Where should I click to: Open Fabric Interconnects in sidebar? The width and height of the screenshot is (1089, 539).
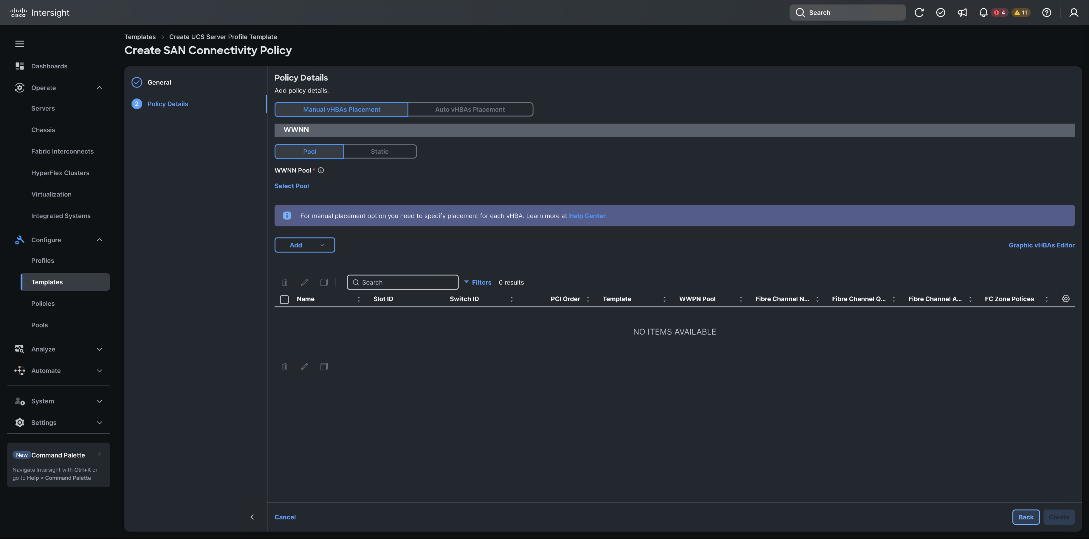[x=63, y=151]
